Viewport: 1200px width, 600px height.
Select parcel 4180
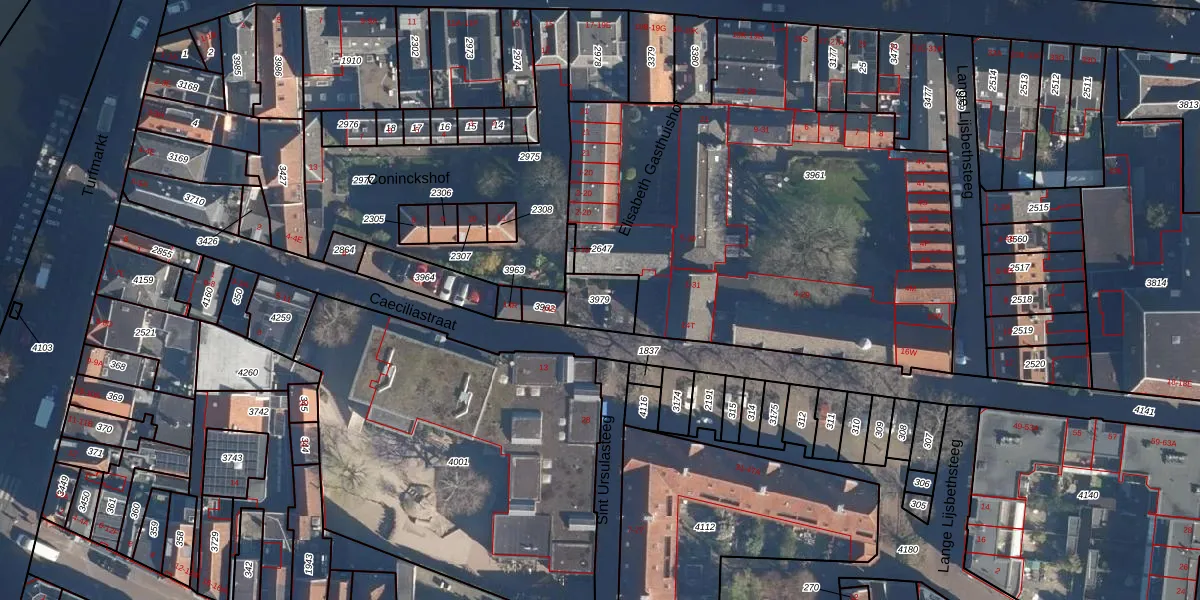907,550
